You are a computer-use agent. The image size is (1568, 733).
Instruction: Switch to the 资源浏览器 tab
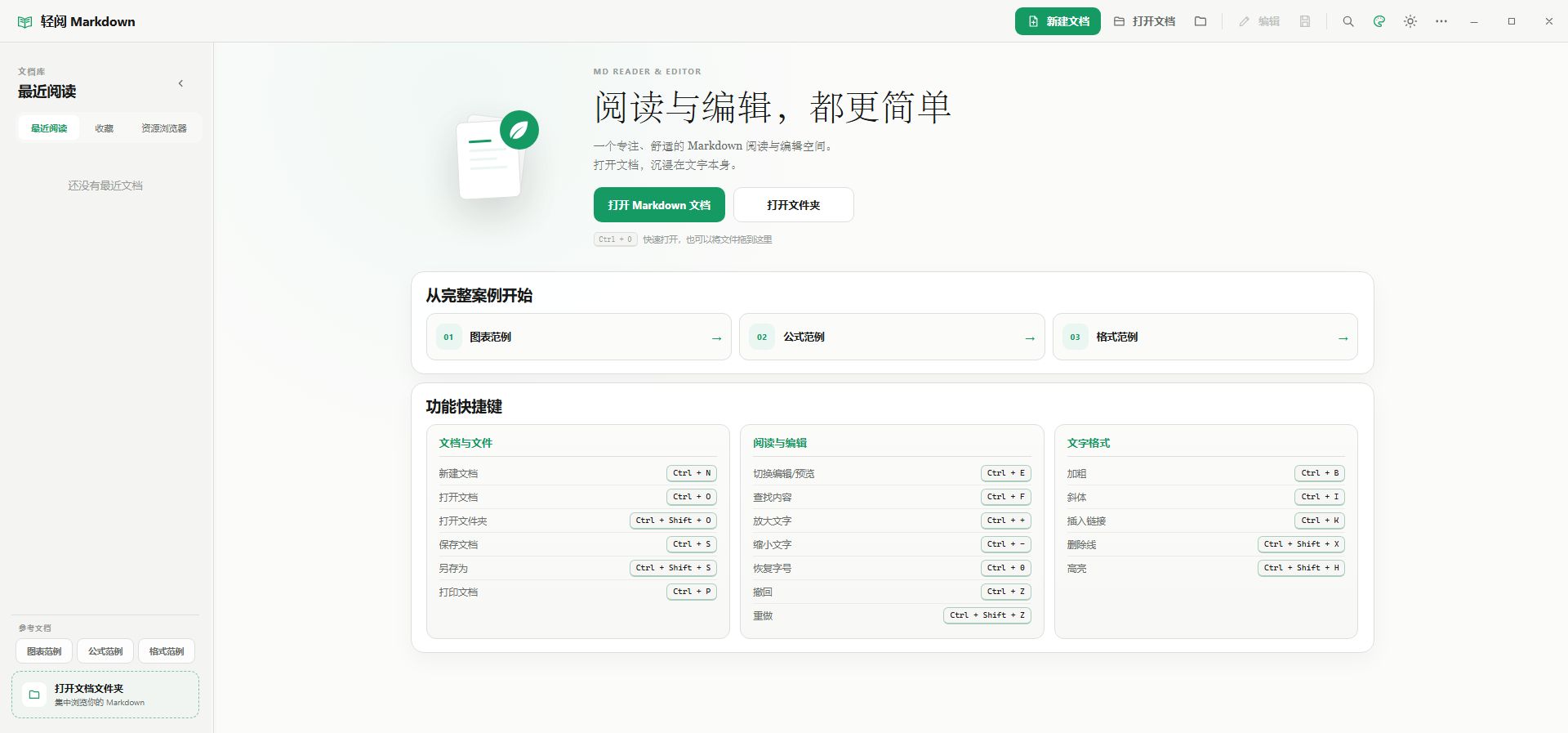point(163,128)
